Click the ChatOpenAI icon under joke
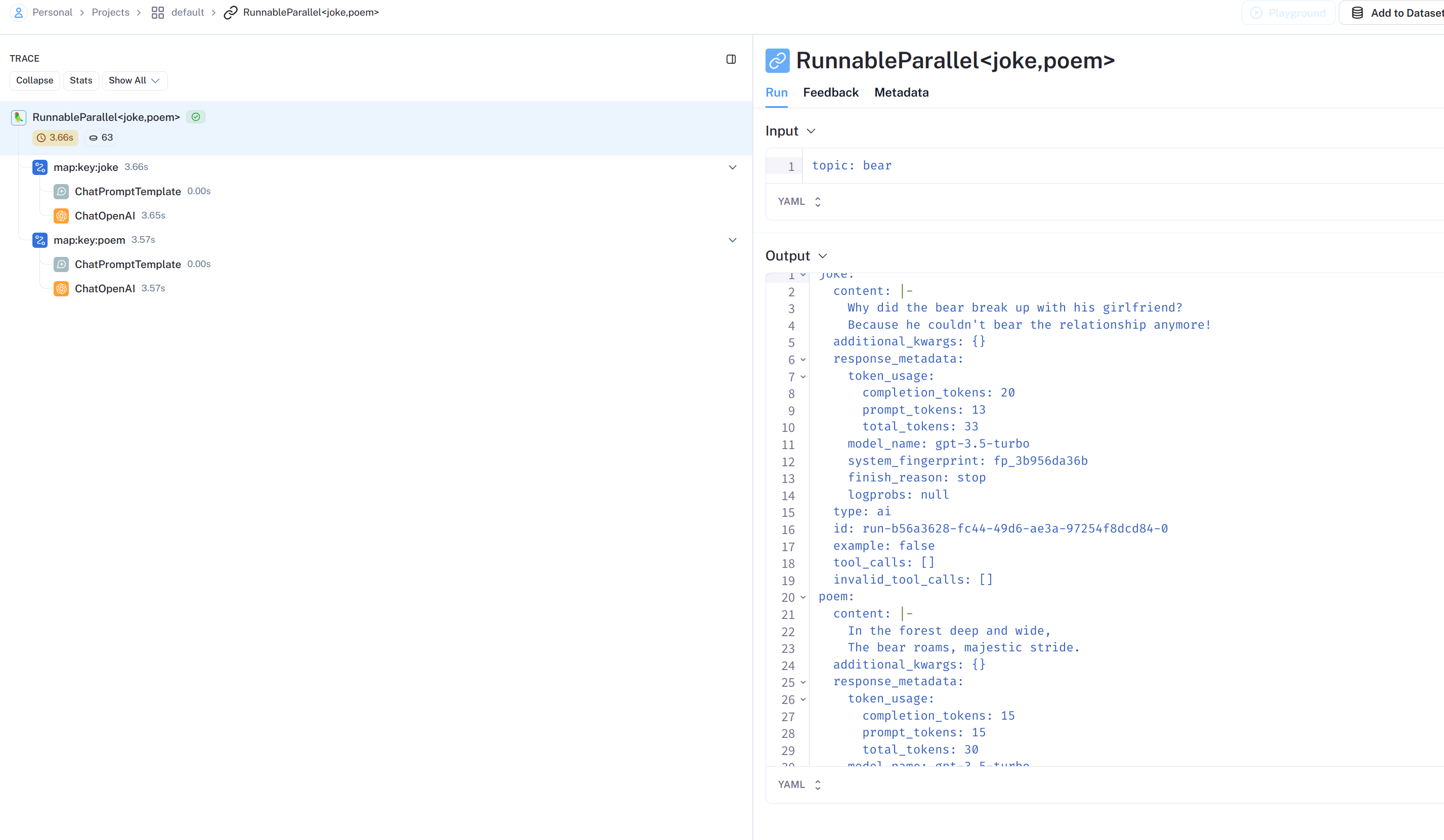 coord(61,216)
